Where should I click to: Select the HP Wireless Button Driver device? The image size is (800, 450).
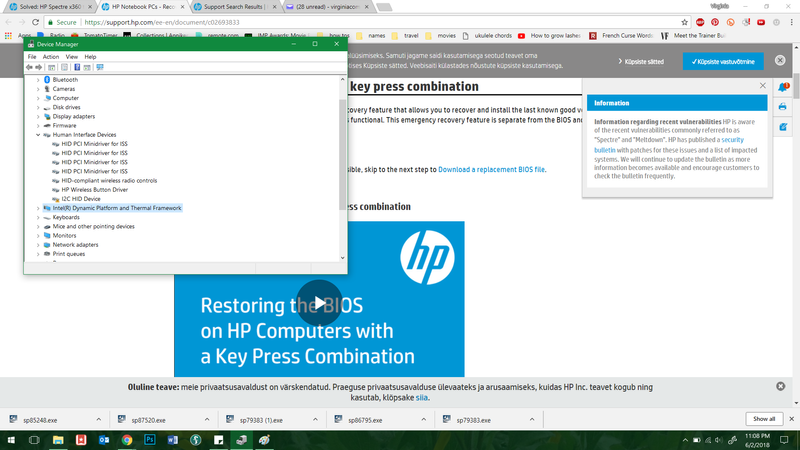coord(94,189)
